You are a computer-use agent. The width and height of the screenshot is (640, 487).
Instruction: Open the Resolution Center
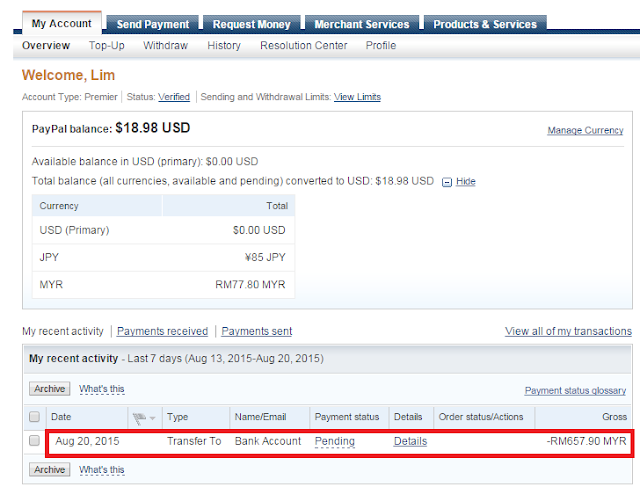pos(304,45)
